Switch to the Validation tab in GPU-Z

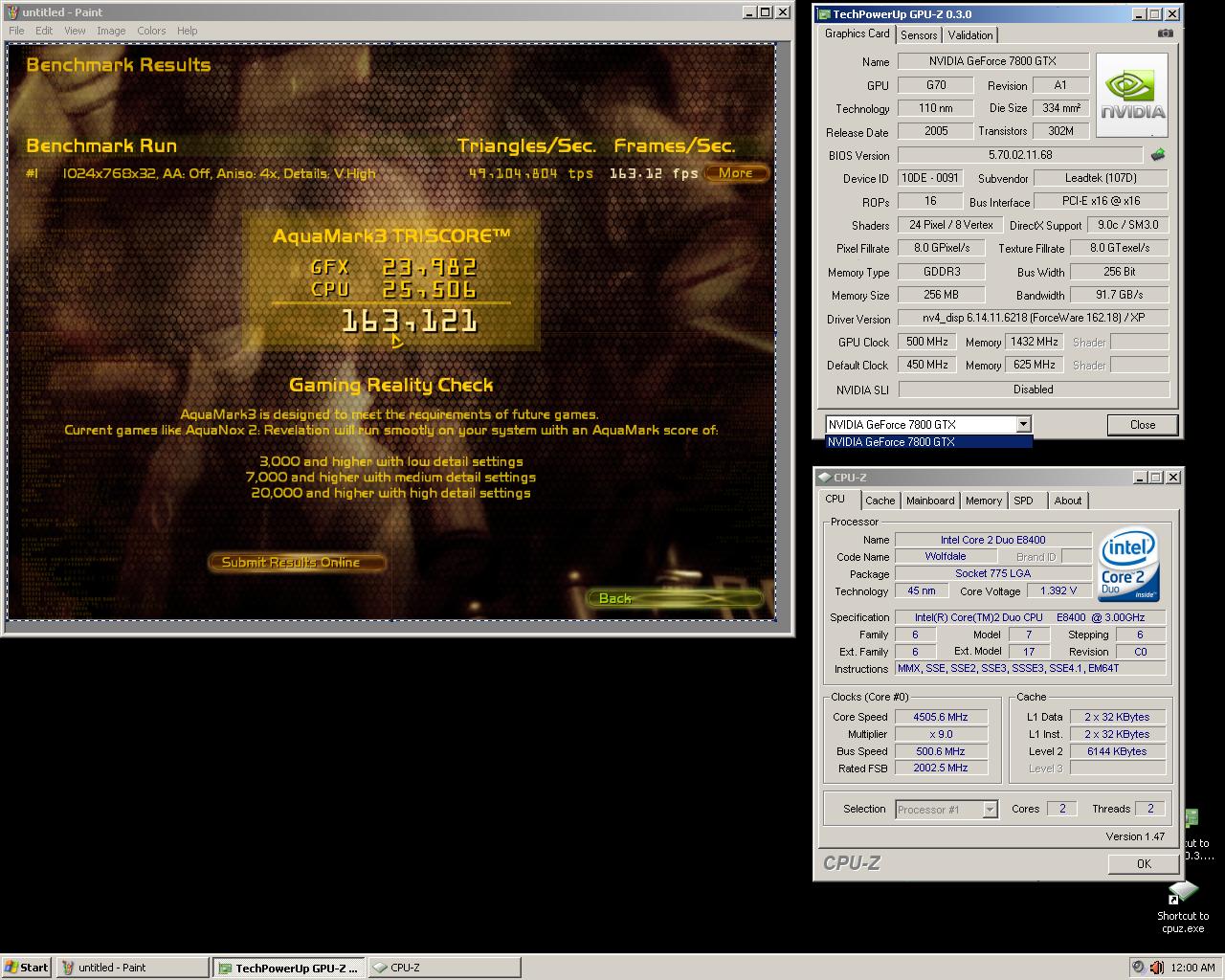[x=970, y=35]
